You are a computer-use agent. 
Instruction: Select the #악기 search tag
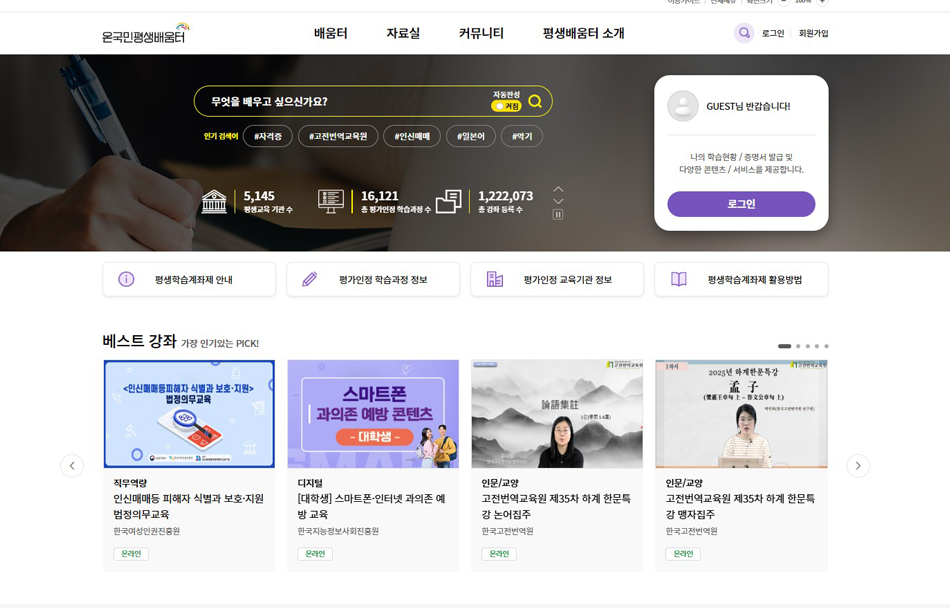pos(522,136)
